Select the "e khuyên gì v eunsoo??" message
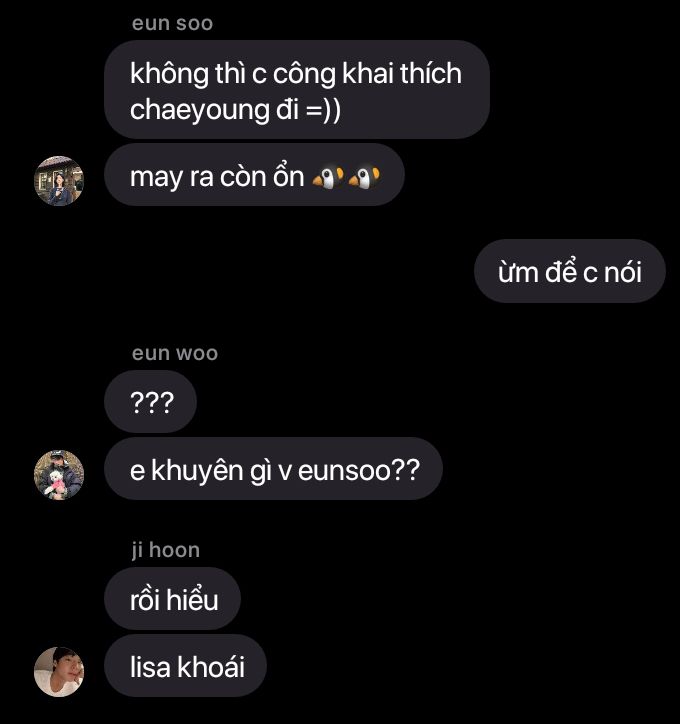 (273, 469)
